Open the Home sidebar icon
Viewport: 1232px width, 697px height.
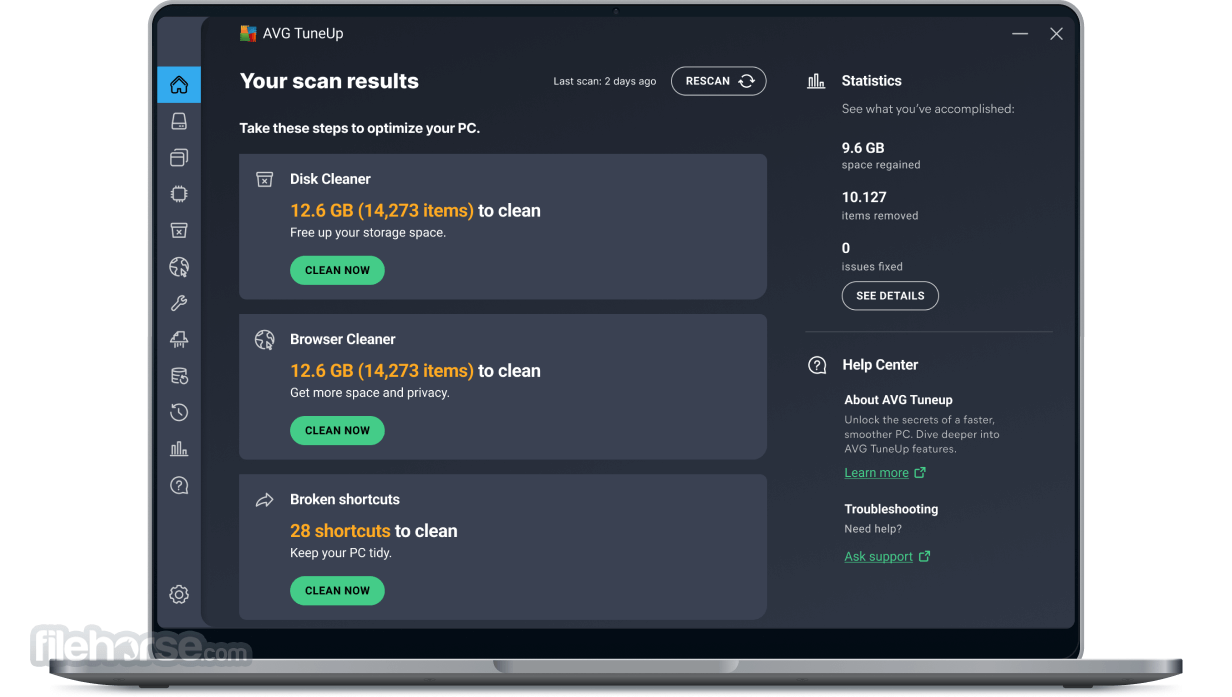click(x=179, y=85)
